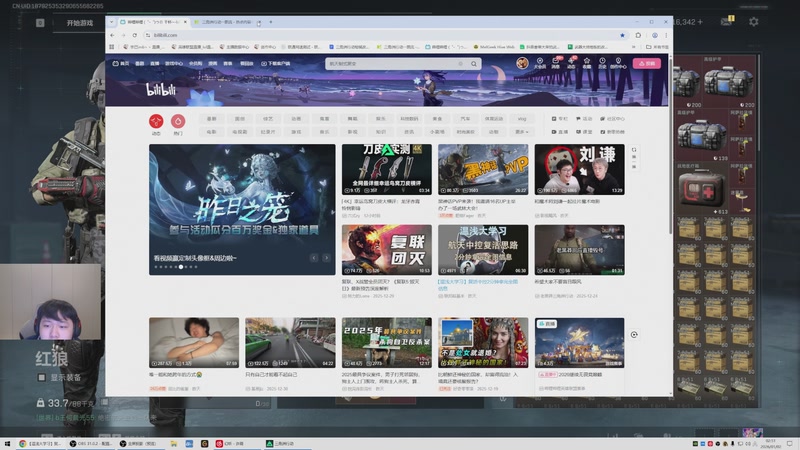Open the 大会员 icon
800x450 pixels.
tap(540, 63)
